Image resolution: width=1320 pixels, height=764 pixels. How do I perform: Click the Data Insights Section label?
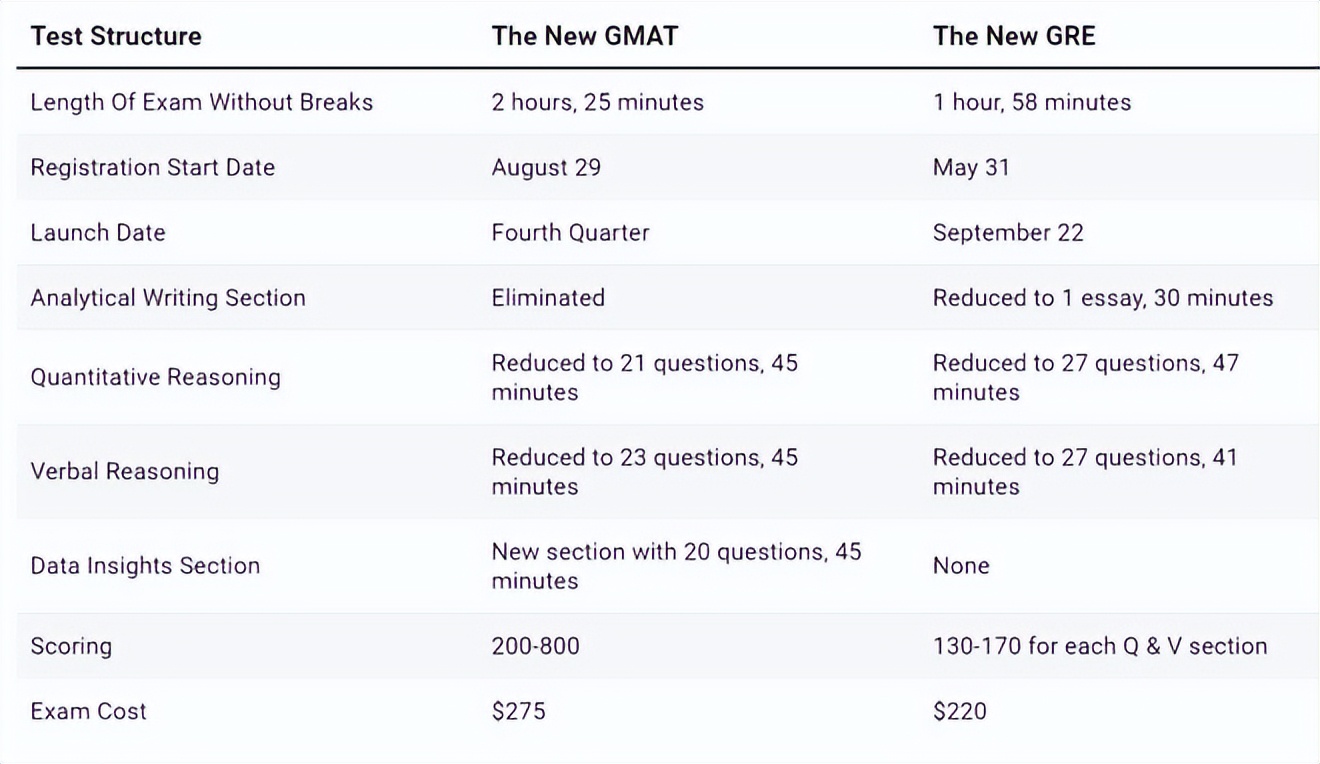click(x=145, y=566)
